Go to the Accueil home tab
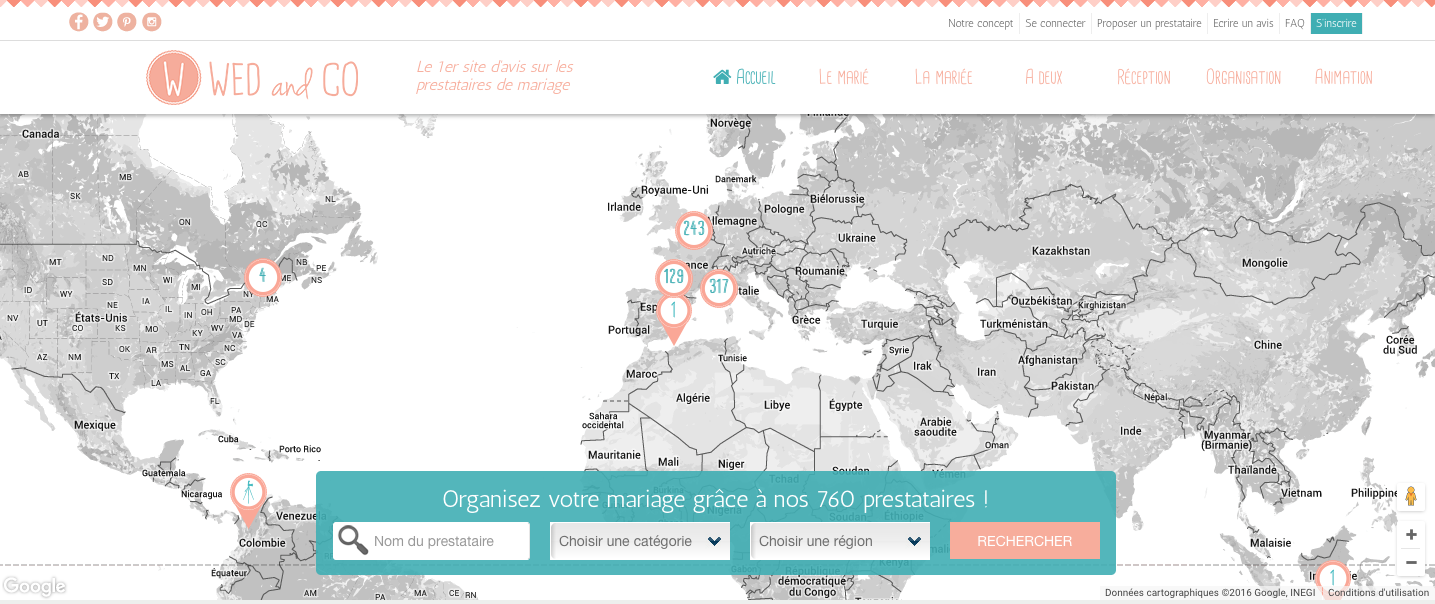 pos(744,77)
